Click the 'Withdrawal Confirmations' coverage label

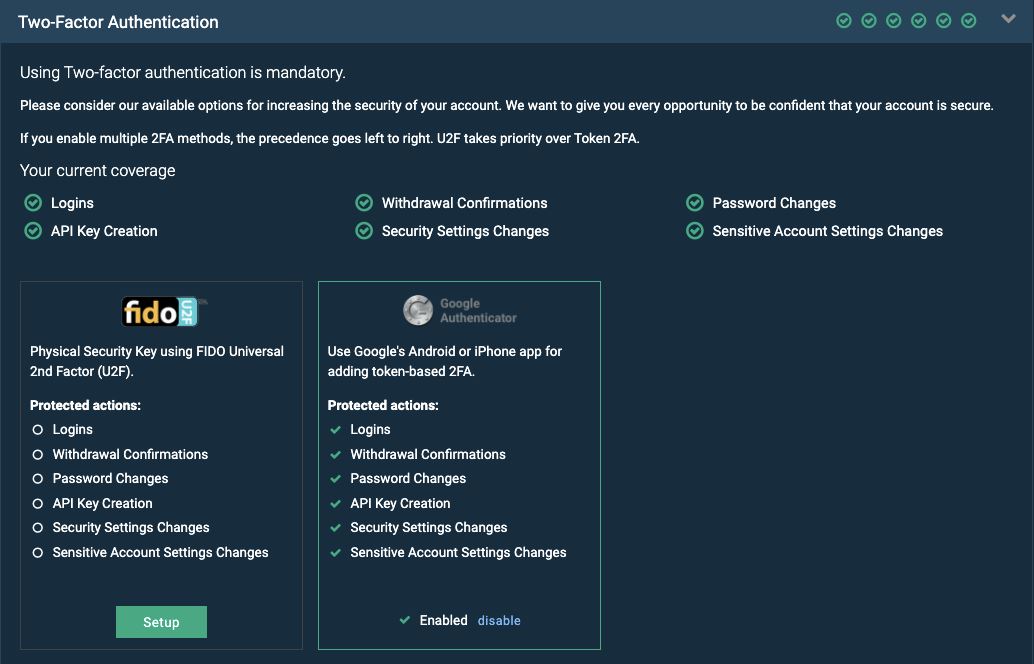[464, 203]
